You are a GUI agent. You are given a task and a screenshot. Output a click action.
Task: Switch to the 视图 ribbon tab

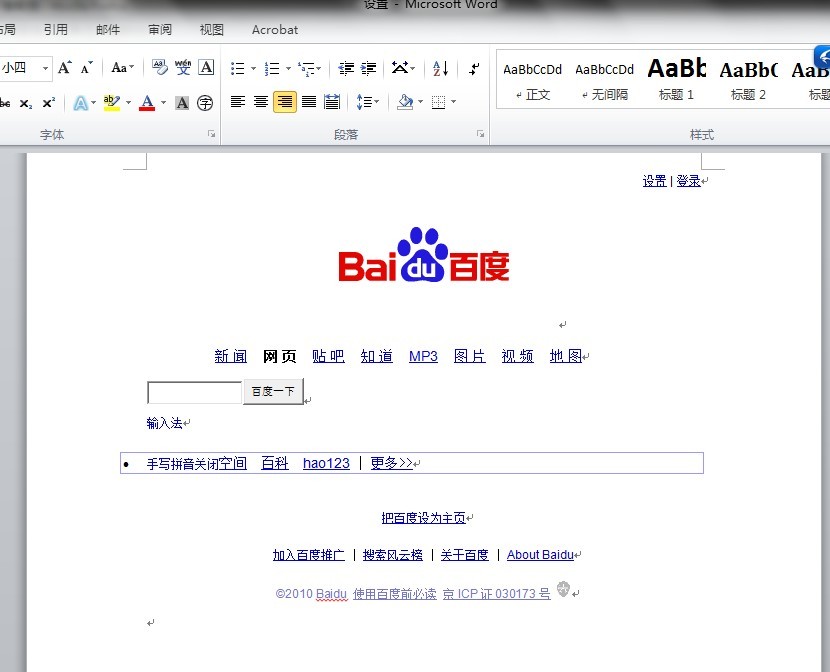pos(211,30)
